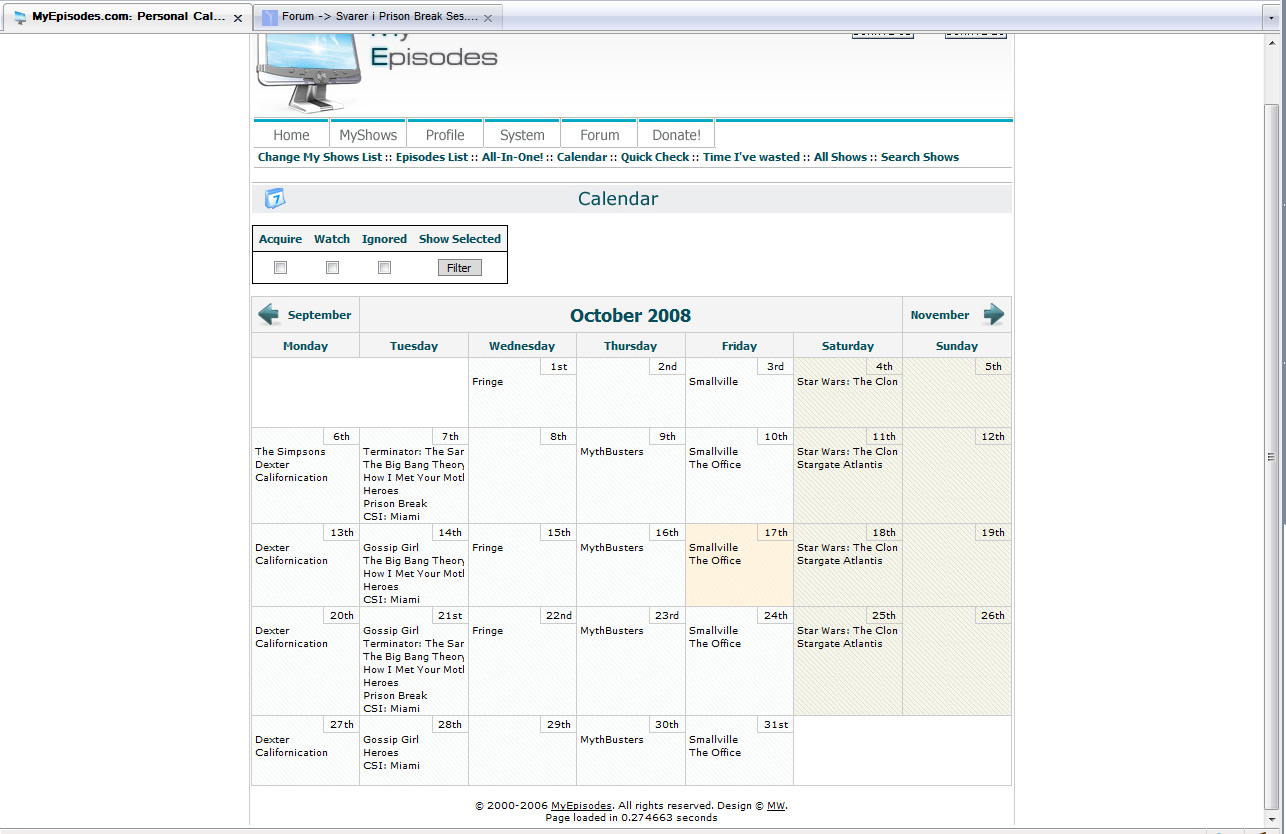
Task: Click MythBusters on October 16th
Action: (612, 548)
